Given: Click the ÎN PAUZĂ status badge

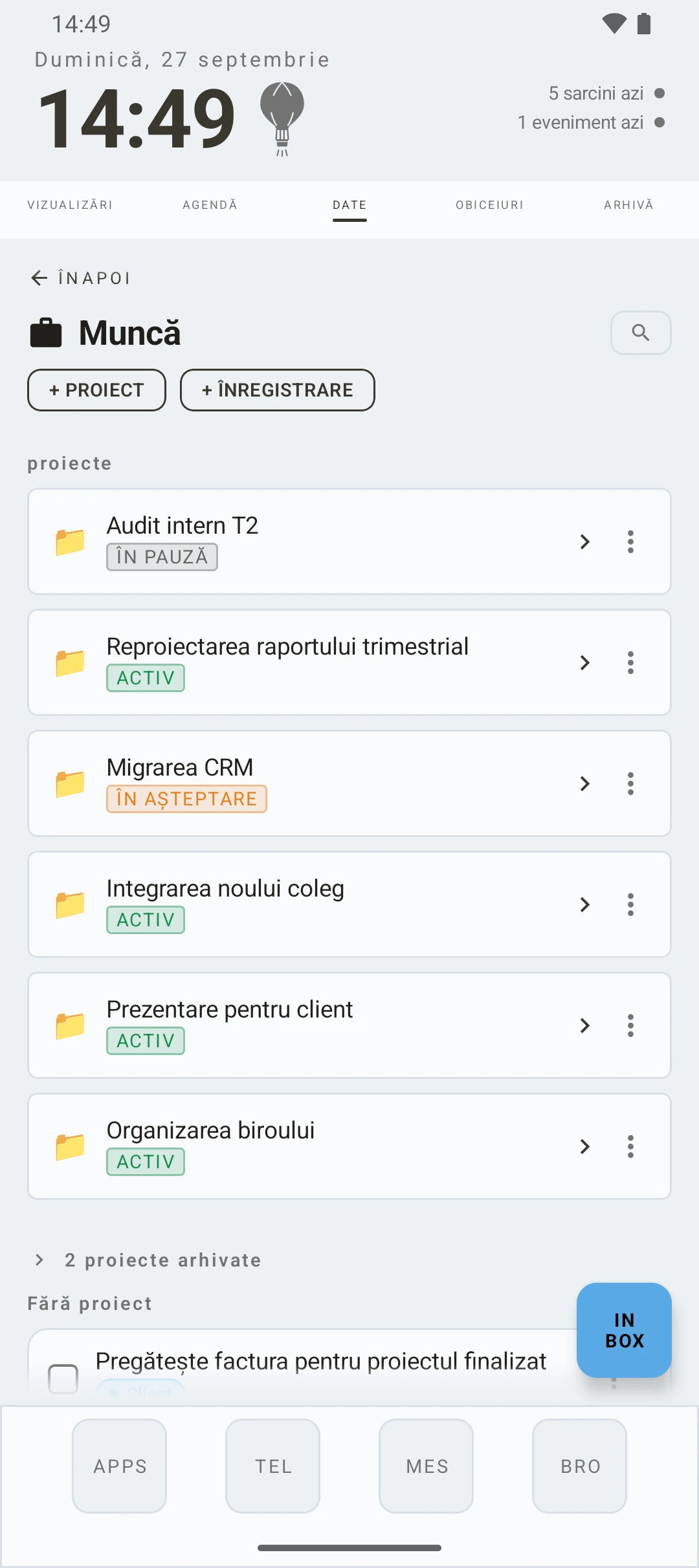Looking at the screenshot, I should pos(162,557).
